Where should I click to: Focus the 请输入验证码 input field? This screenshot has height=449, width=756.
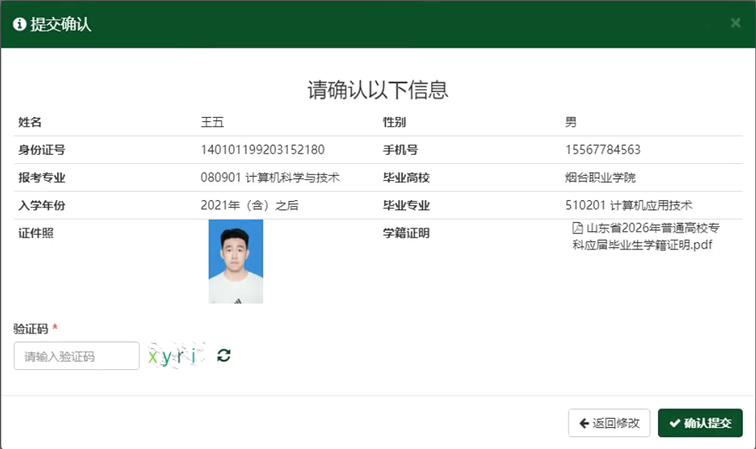point(76,356)
